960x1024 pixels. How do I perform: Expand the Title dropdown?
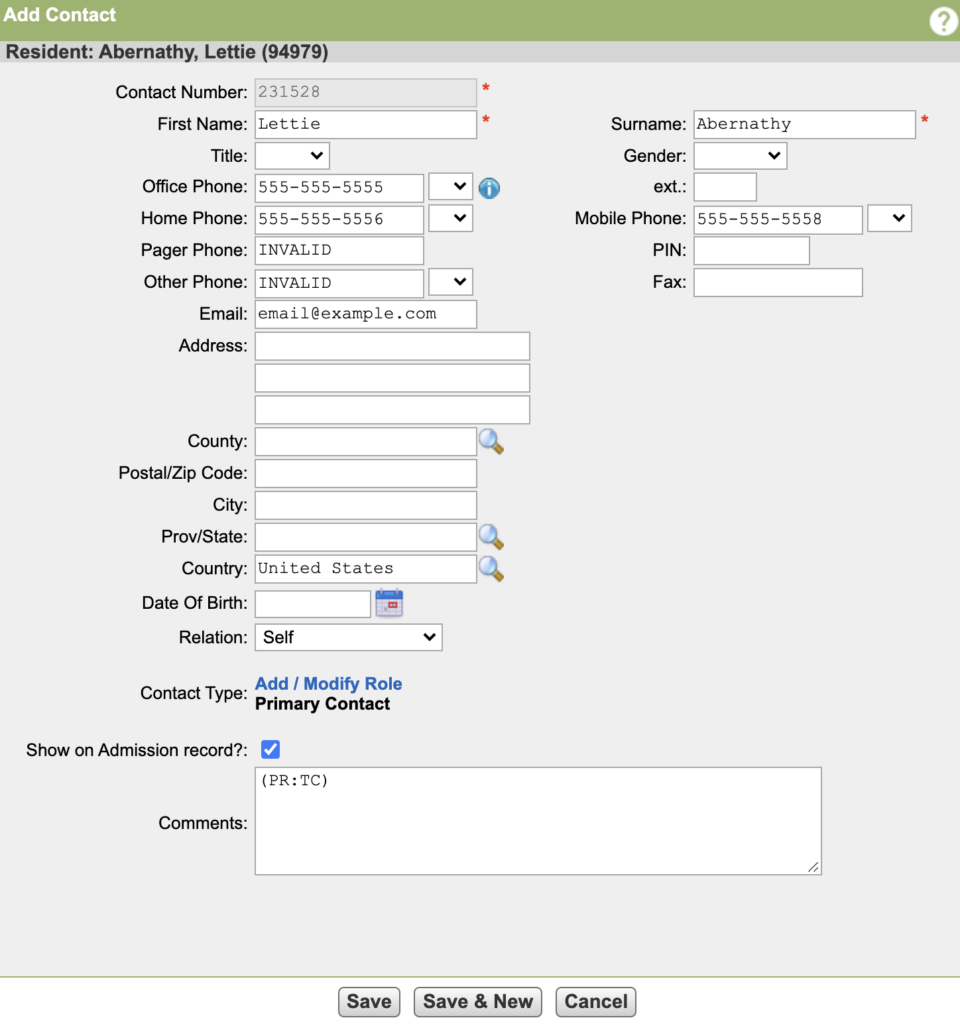click(x=292, y=156)
